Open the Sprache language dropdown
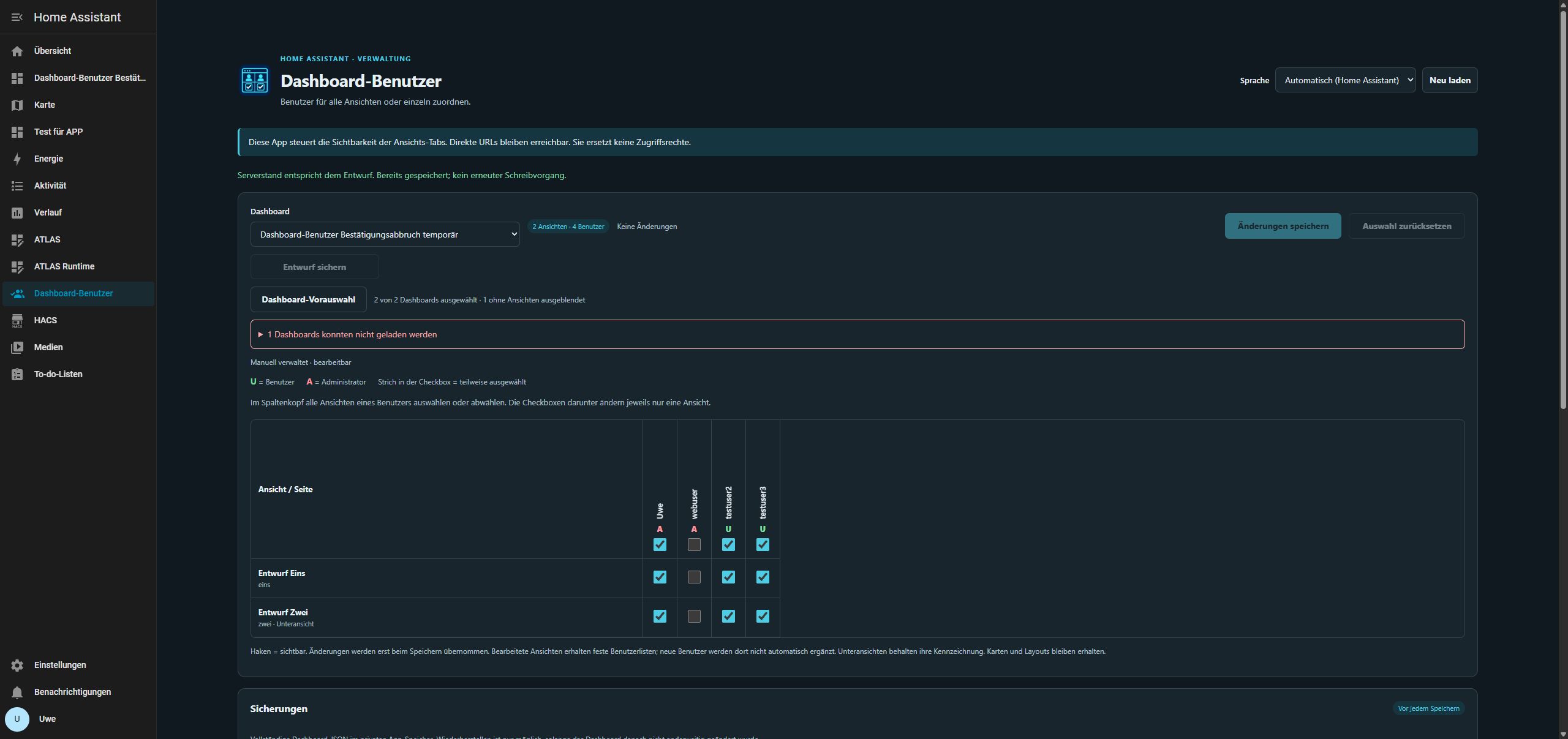Image resolution: width=1568 pixels, height=739 pixels. click(1345, 80)
